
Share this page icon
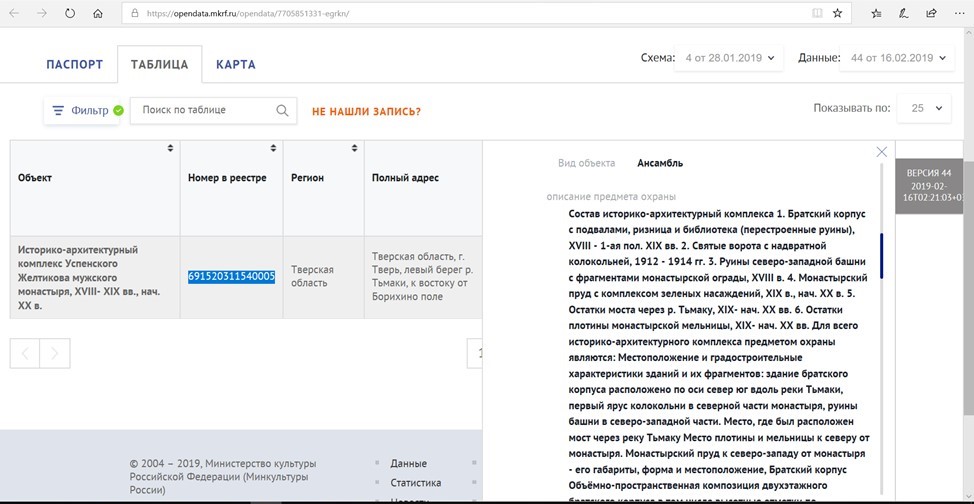pos(931,13)
